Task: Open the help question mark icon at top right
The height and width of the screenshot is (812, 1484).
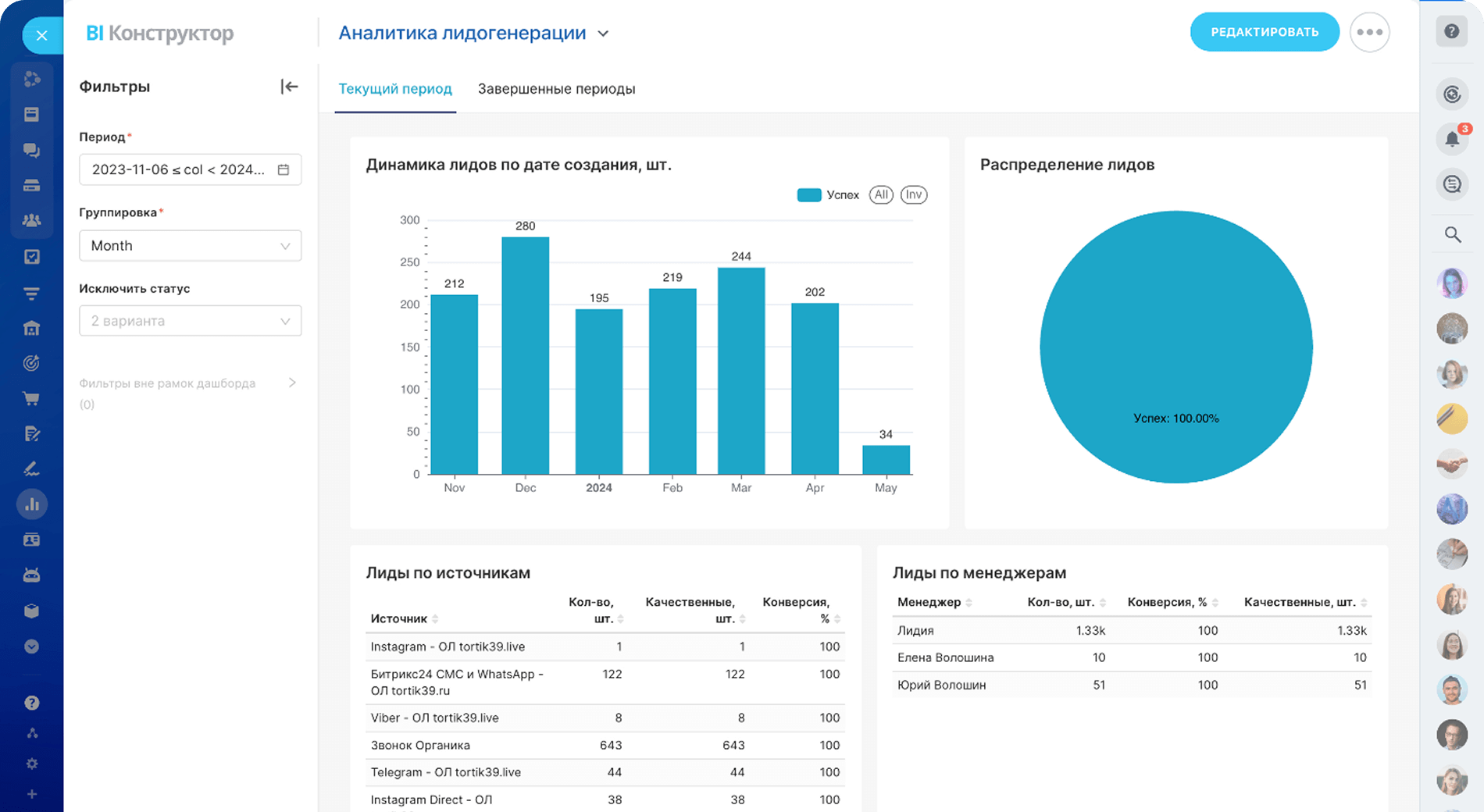Action: click(1451, 32)
